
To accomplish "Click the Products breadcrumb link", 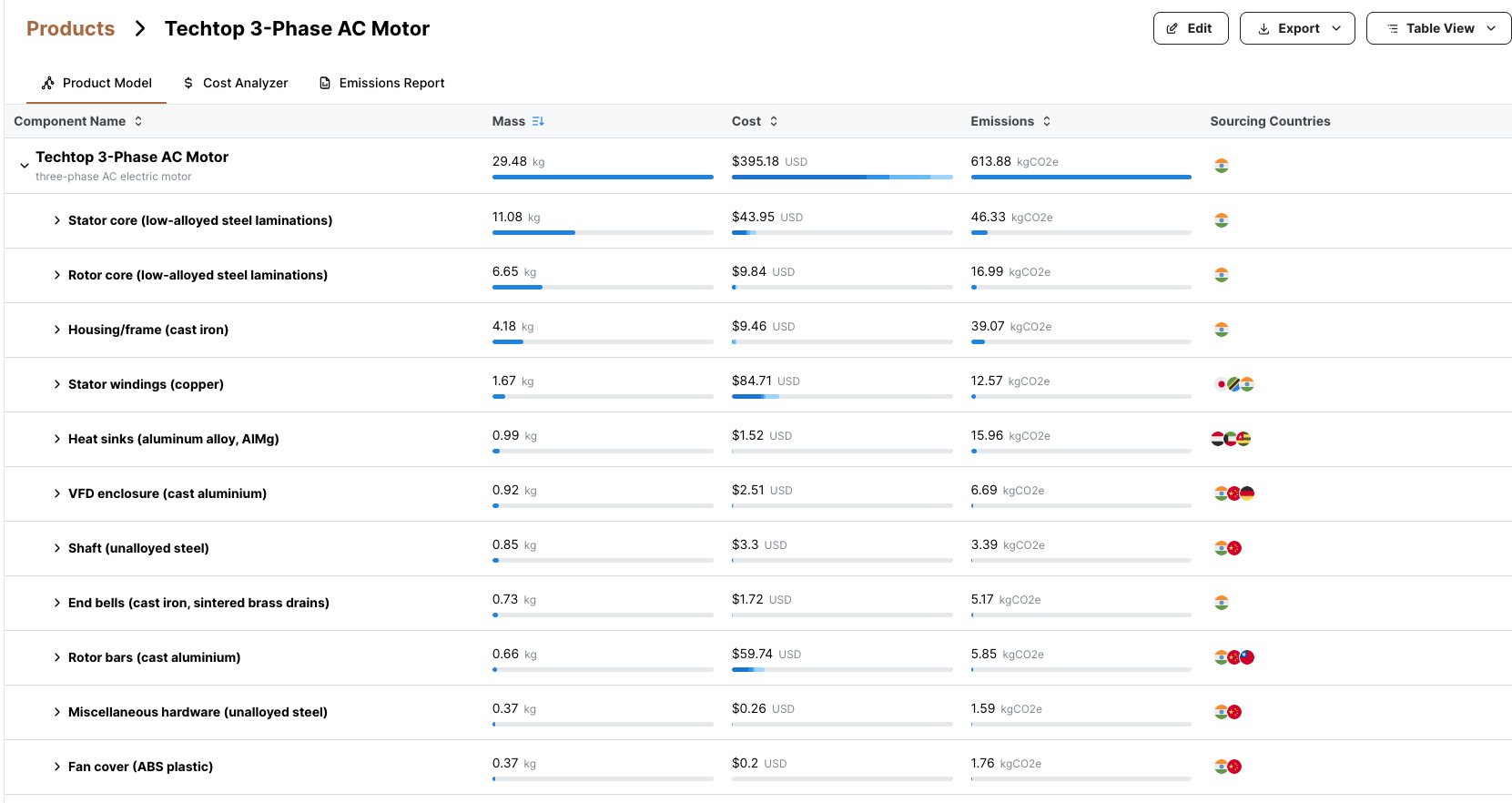I will click(70, 28).
